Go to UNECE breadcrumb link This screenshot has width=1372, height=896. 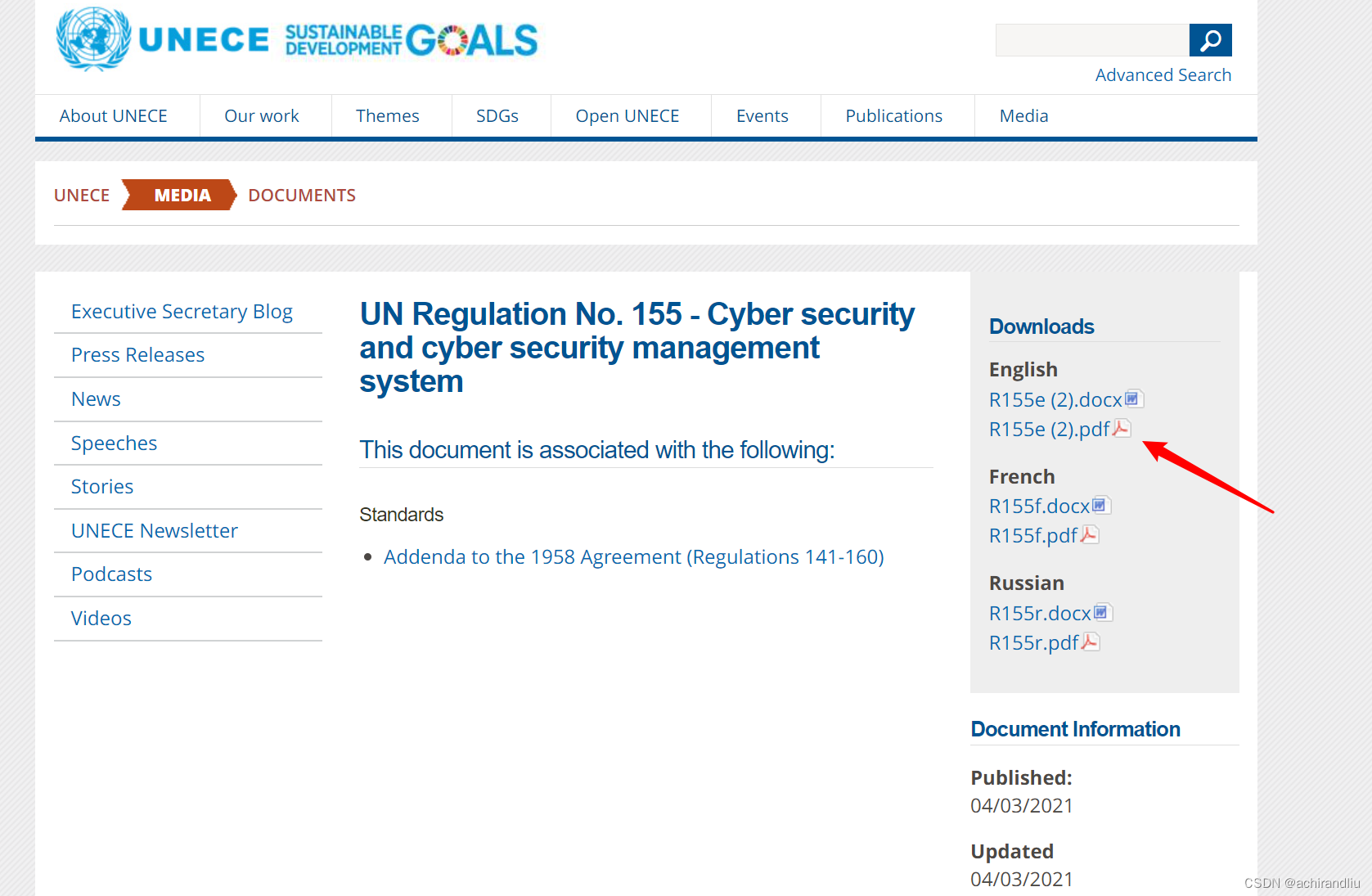(x=82, y=196)
